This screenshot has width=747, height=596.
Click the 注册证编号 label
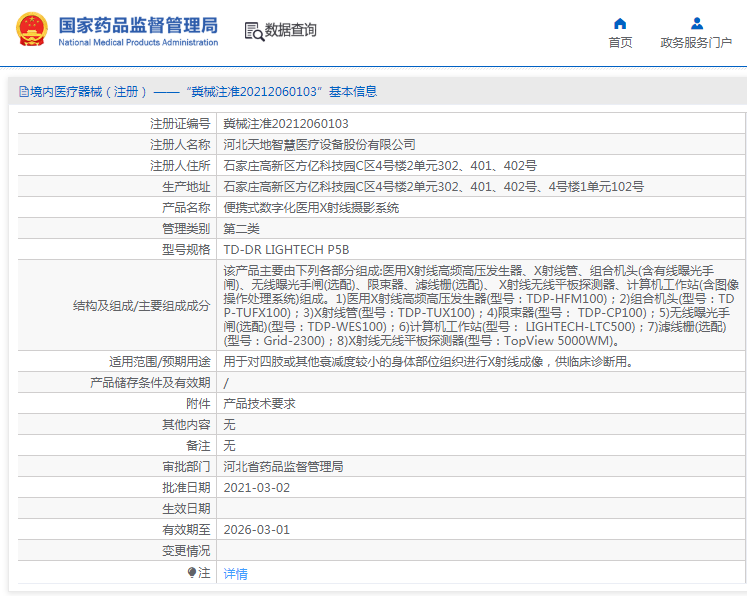tap(180, 124)
